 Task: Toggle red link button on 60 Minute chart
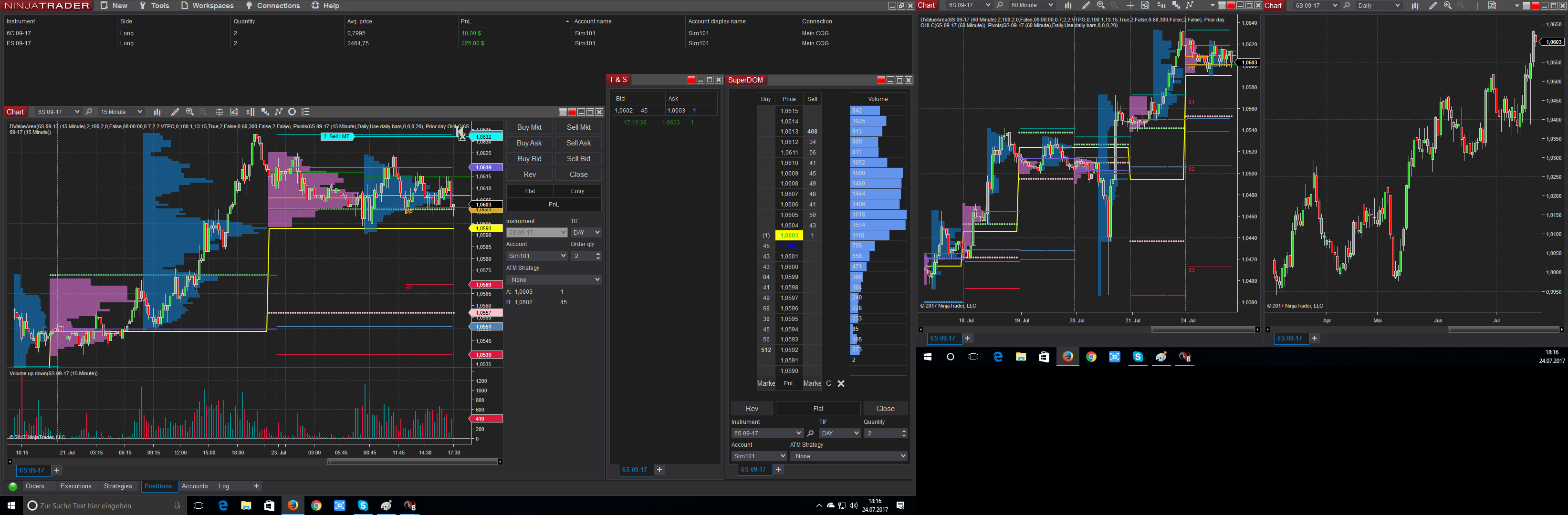tap(1230, 5)
